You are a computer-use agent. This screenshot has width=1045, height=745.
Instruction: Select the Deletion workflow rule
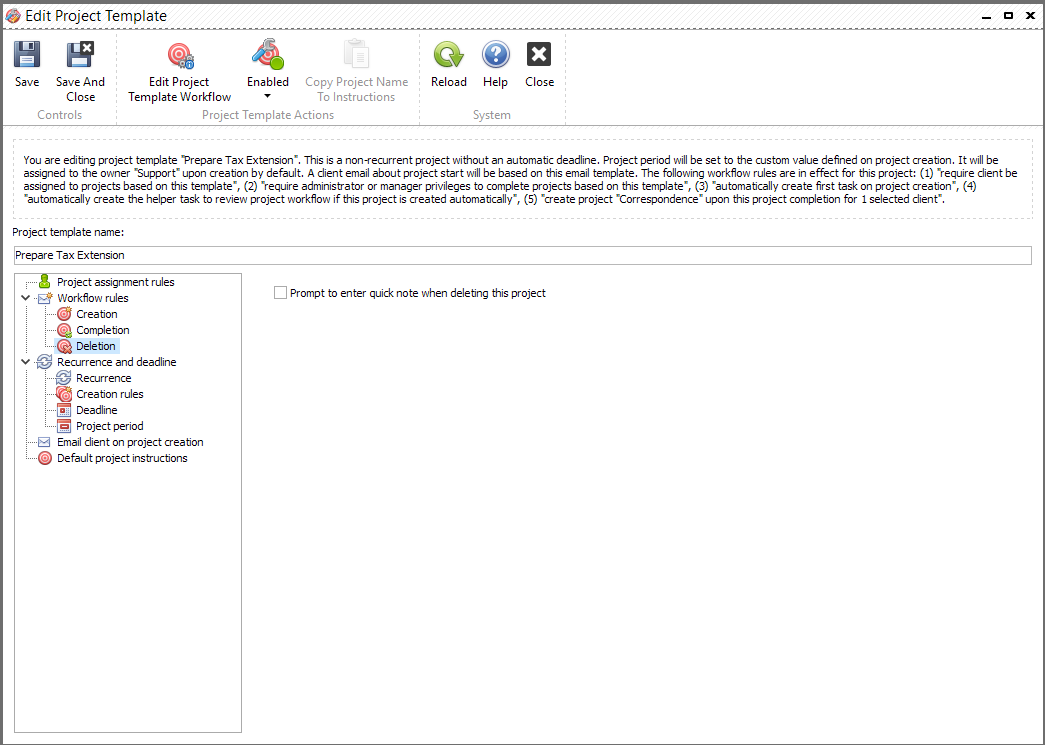(96, 346)
